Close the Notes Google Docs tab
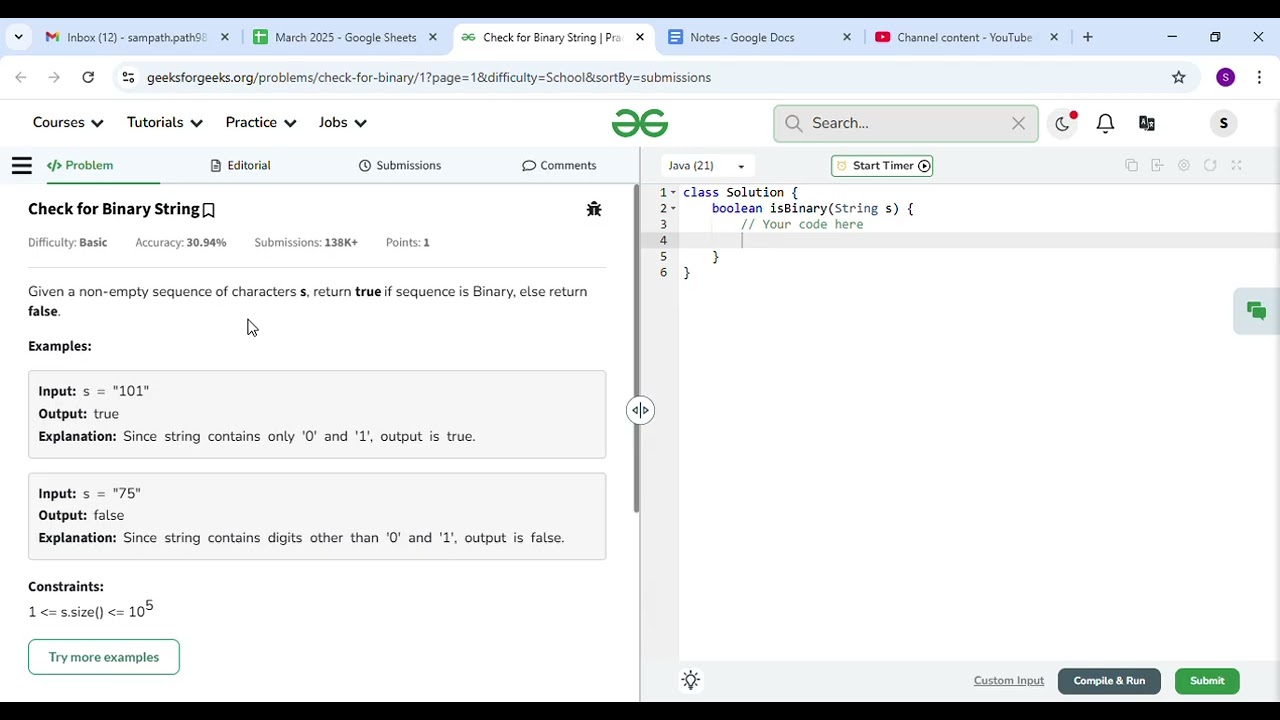 [x=847, y=37]
